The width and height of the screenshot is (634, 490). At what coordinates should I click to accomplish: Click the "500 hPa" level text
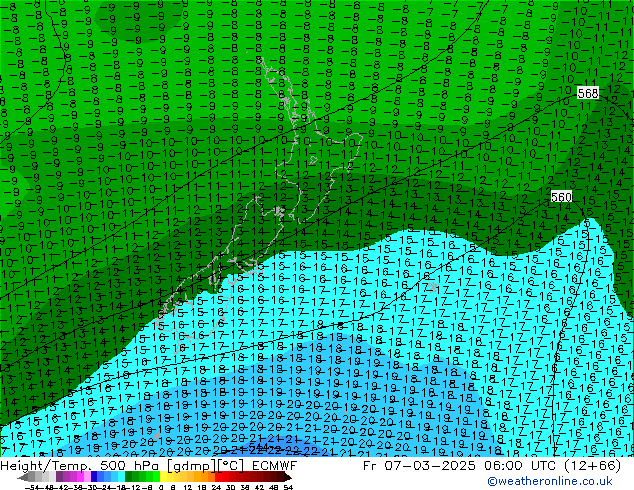[130, 466]
